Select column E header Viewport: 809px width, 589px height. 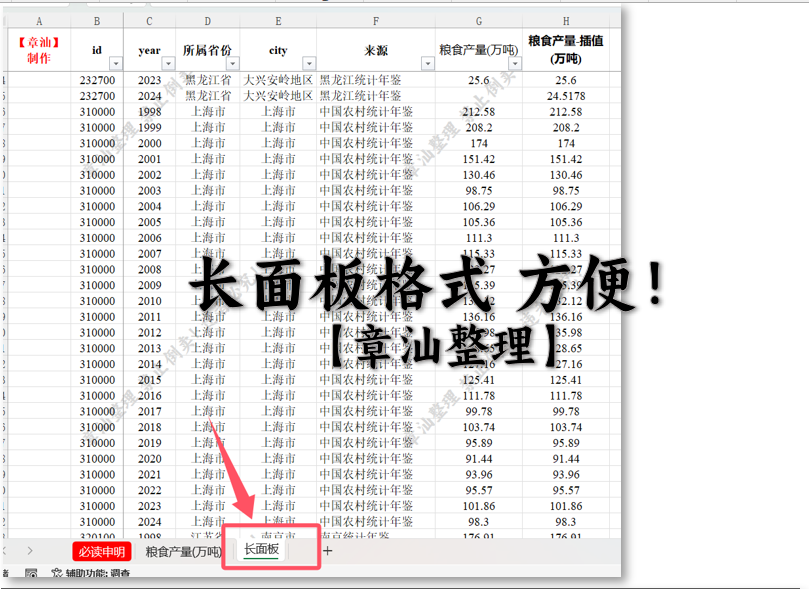[278, 21]
